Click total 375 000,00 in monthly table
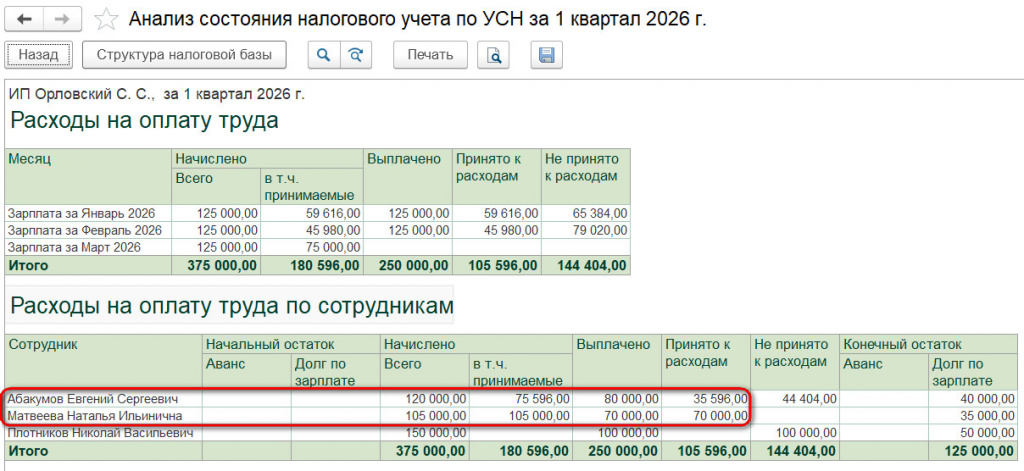This screenshot has height=471, width=1024. tap(222, 265)
